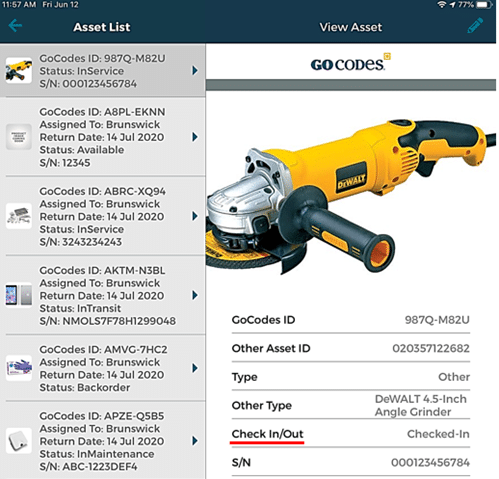Tap S/N: 12345 in the list
Viewport: 499px width, 479px height.
pos(65,163)
